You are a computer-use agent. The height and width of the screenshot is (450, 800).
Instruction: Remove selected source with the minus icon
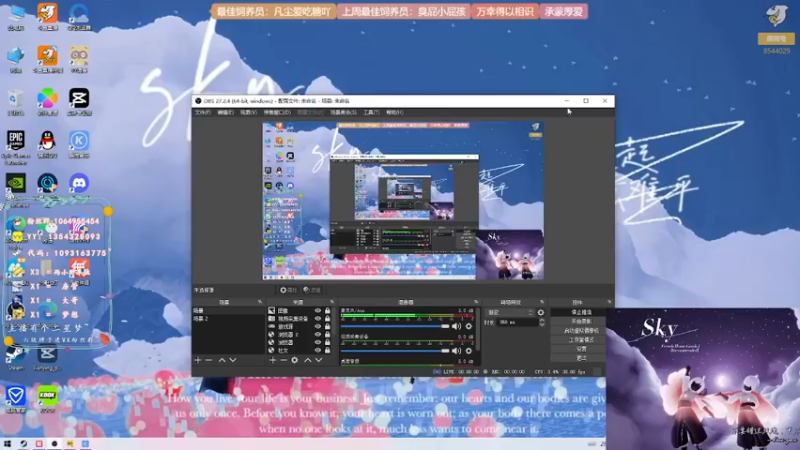coord(283,360)
